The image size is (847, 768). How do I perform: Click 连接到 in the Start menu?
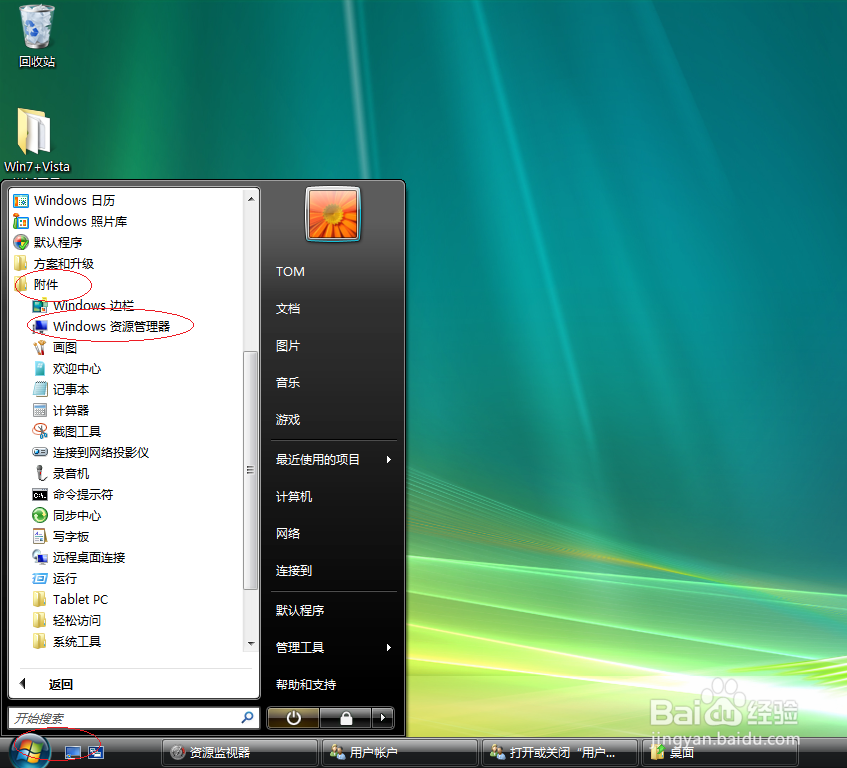point(294,571)
